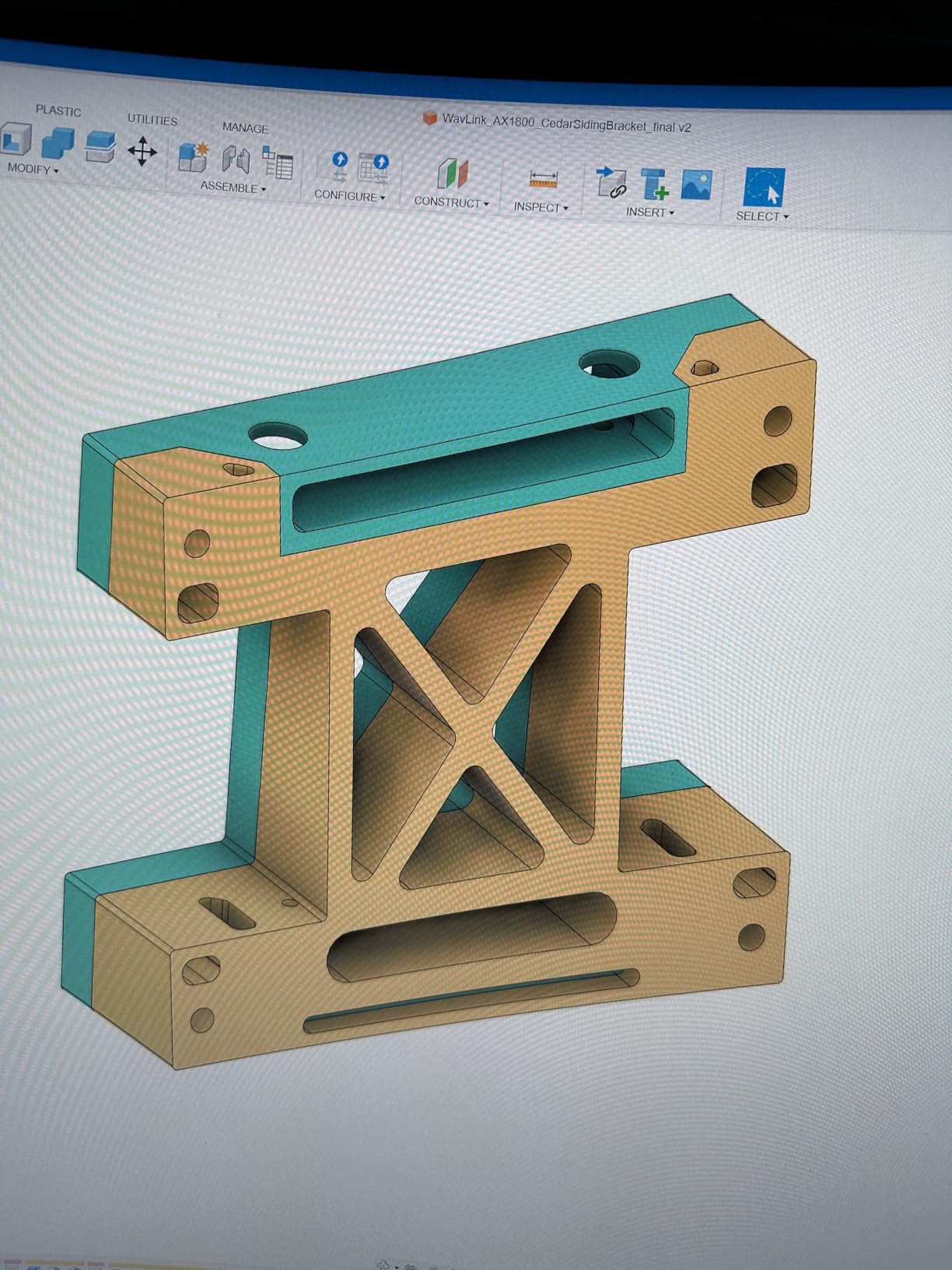The width and height of the screenshot is (952, 1270).
Task: Create a New Component via its icon
Action: (193, 156)
